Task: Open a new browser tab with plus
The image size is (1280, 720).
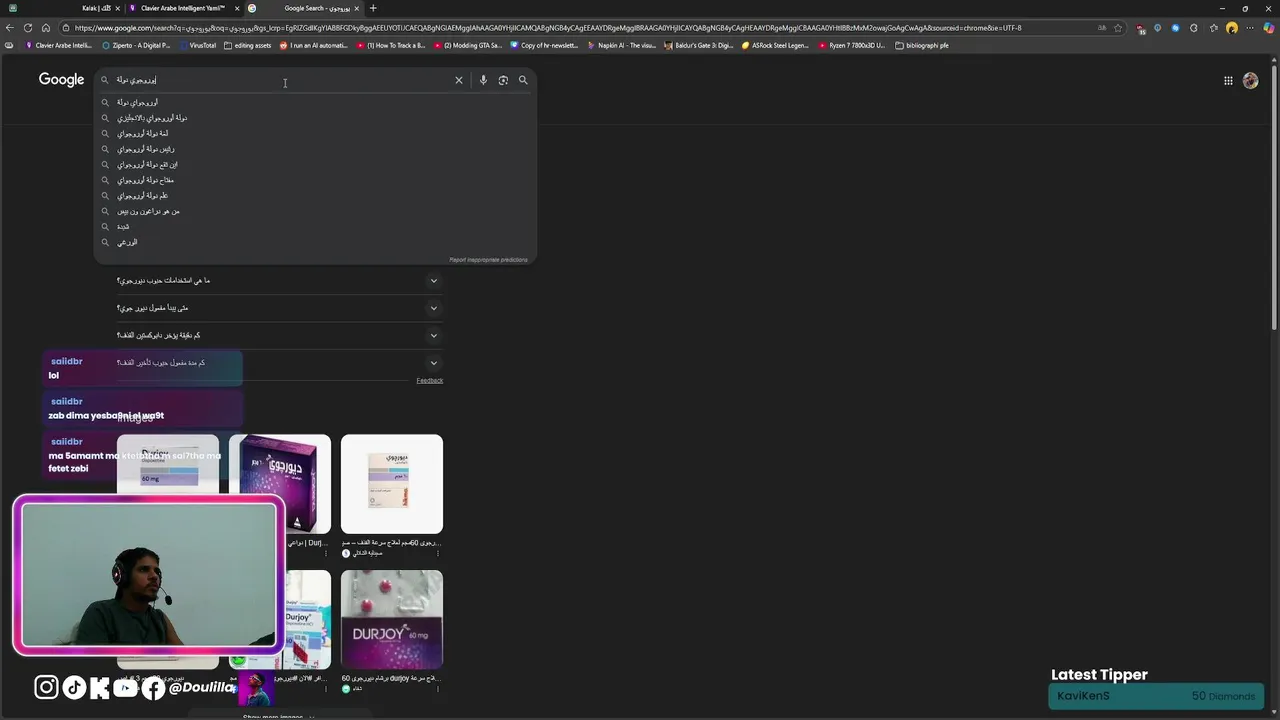Action: pyautogui.click(x=373, y=8)
